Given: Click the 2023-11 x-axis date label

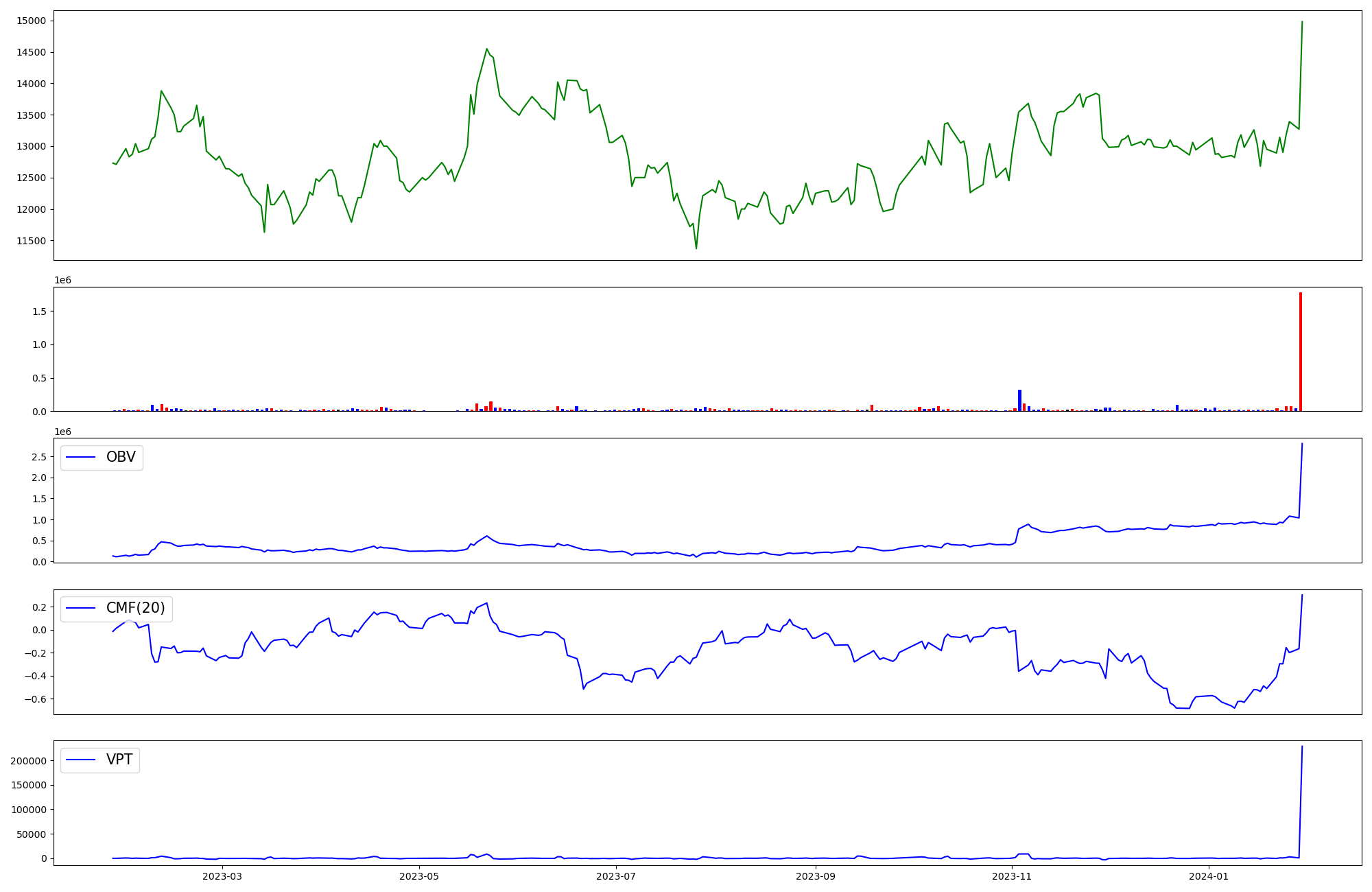Looking at the screenshot, I should click(x=1013, y=876).
